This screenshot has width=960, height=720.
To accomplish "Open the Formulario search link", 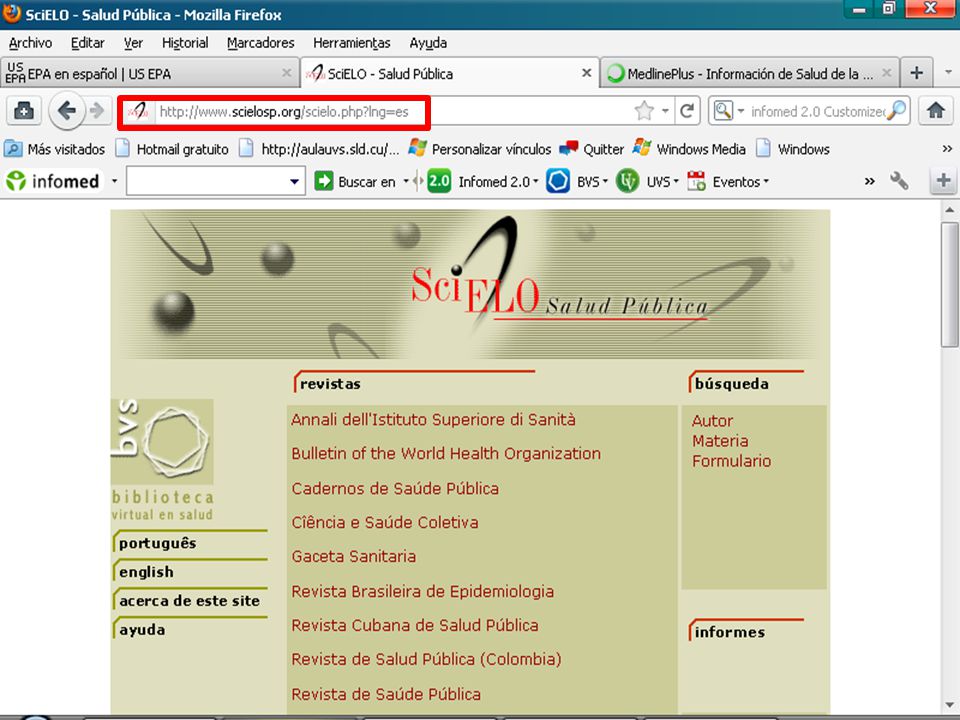I will tap(731, 461).
